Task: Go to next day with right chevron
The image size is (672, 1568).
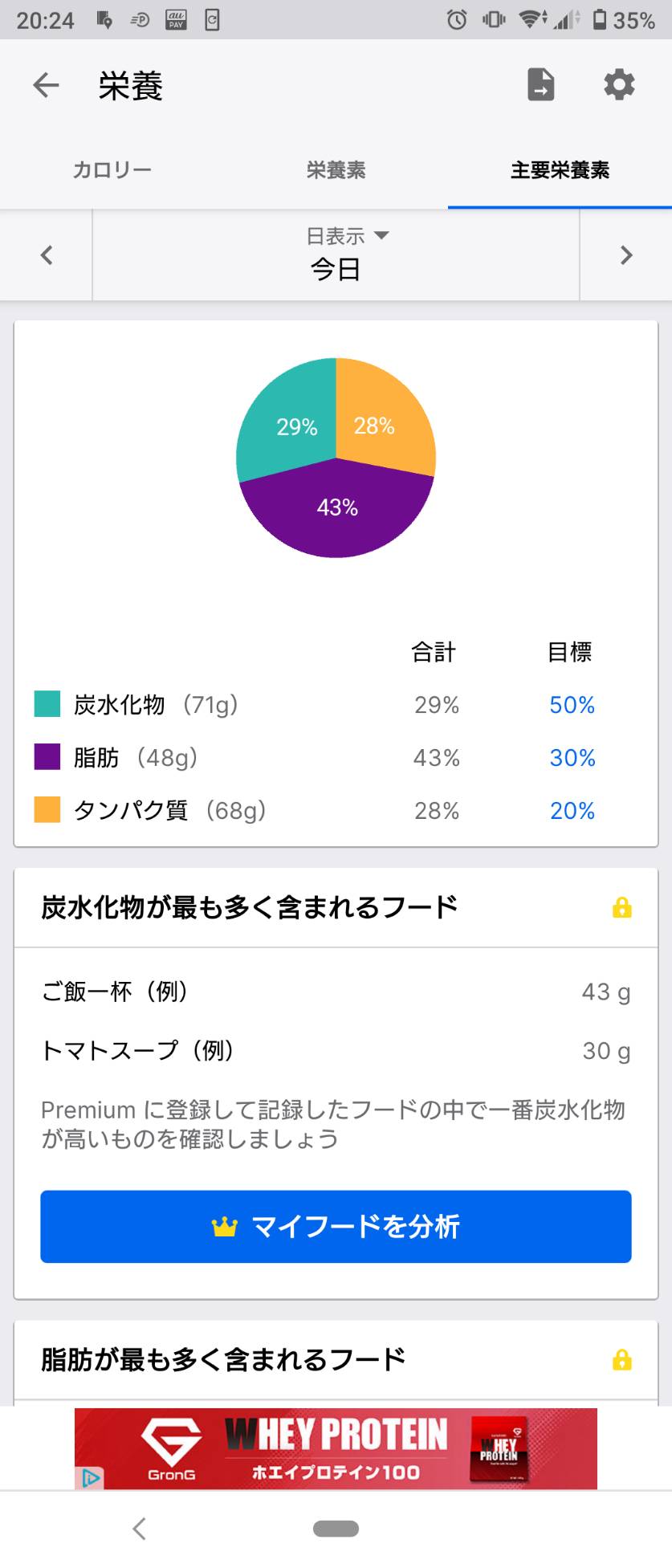Action: click(x=626, y=255)
